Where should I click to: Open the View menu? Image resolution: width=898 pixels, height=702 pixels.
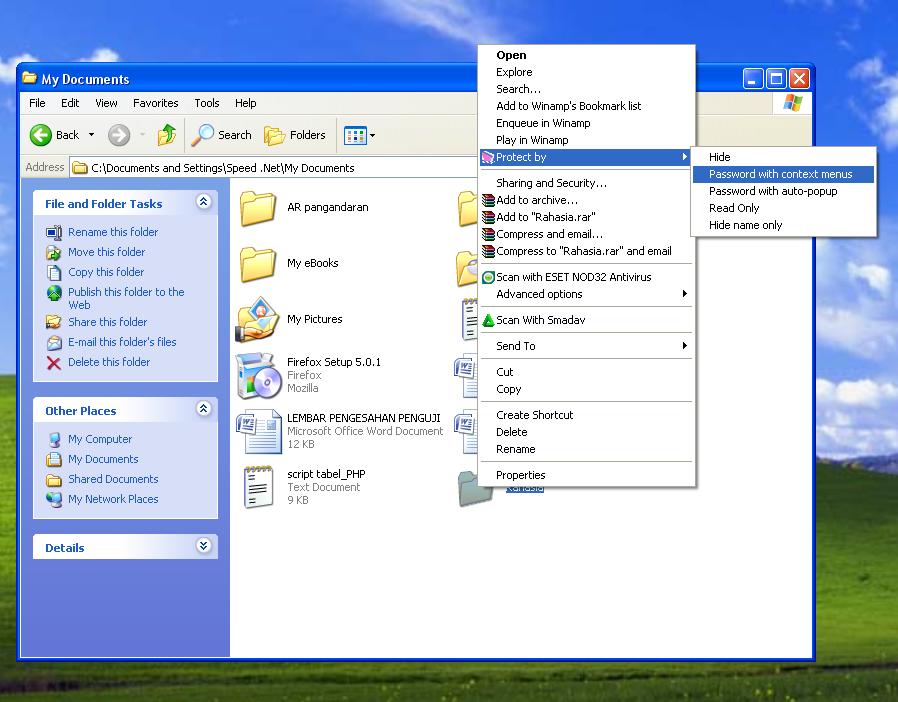106,103
